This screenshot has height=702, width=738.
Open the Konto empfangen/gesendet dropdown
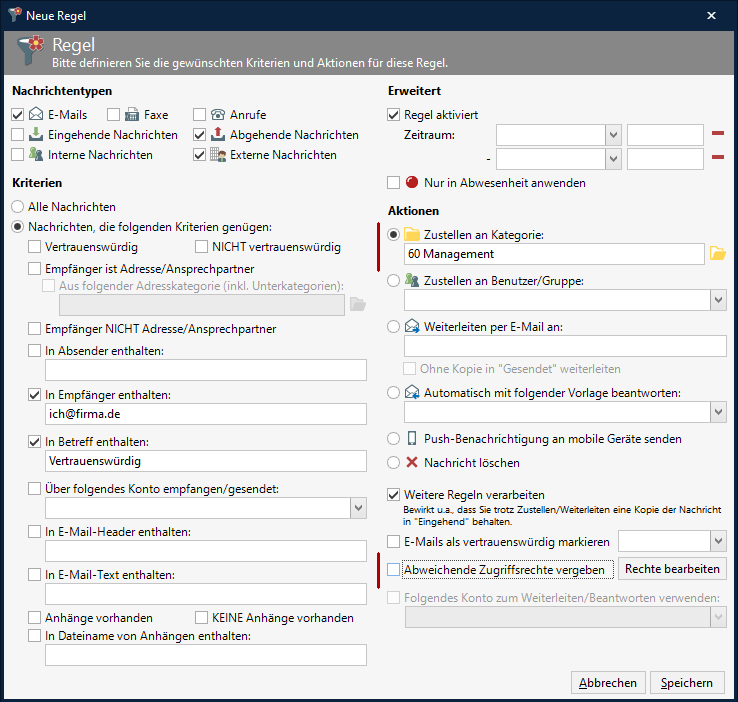tap(358, 508)
